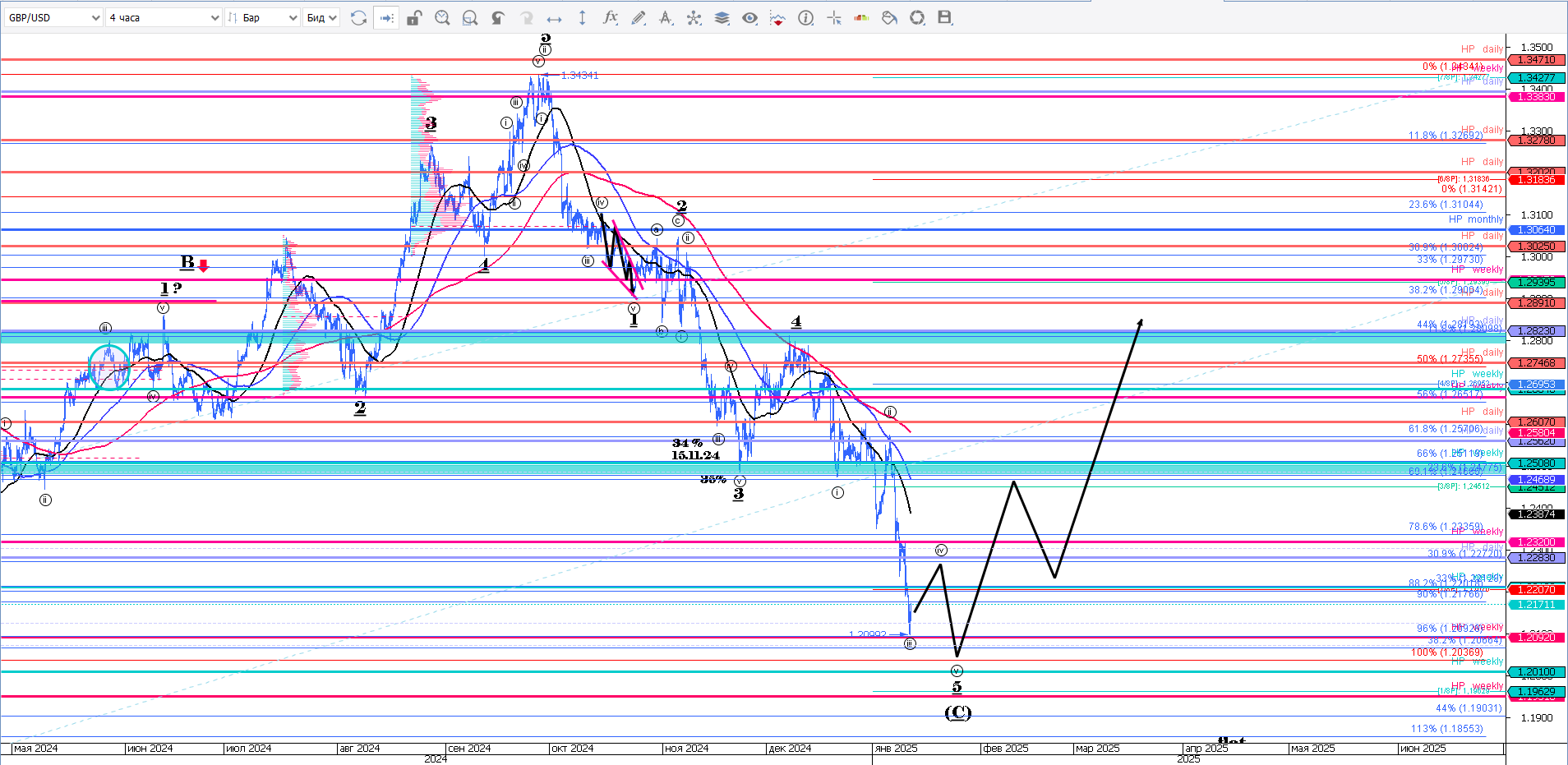Click the cyan circle marker on chart
The image size is (1568, 765).
coord(109,366)
